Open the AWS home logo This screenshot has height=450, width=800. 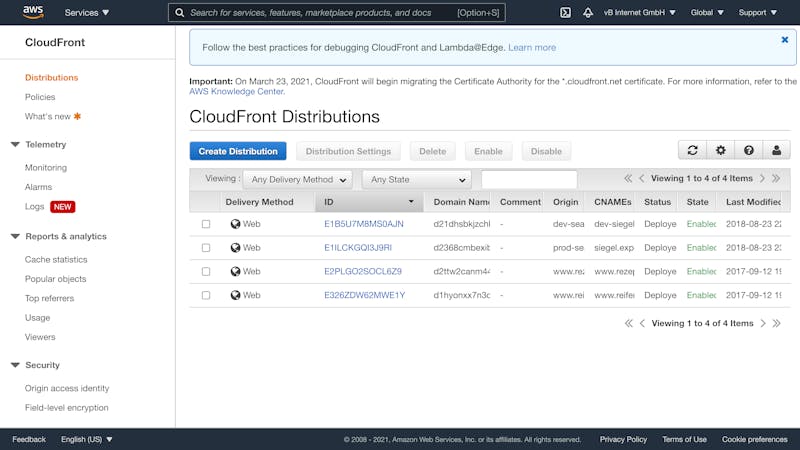click(x=33, y=12)
